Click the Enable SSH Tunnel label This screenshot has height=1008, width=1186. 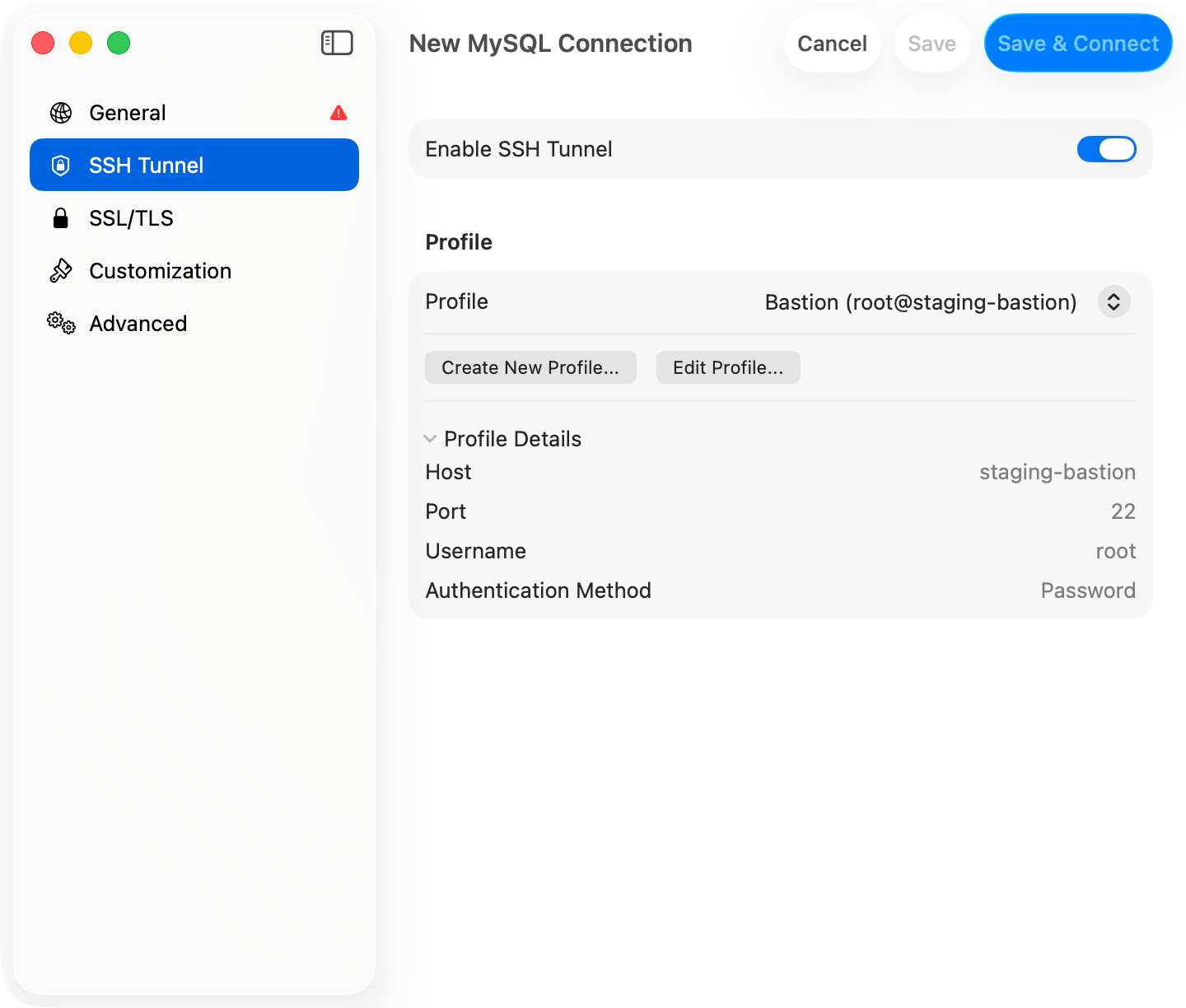(x=519, y=149)
